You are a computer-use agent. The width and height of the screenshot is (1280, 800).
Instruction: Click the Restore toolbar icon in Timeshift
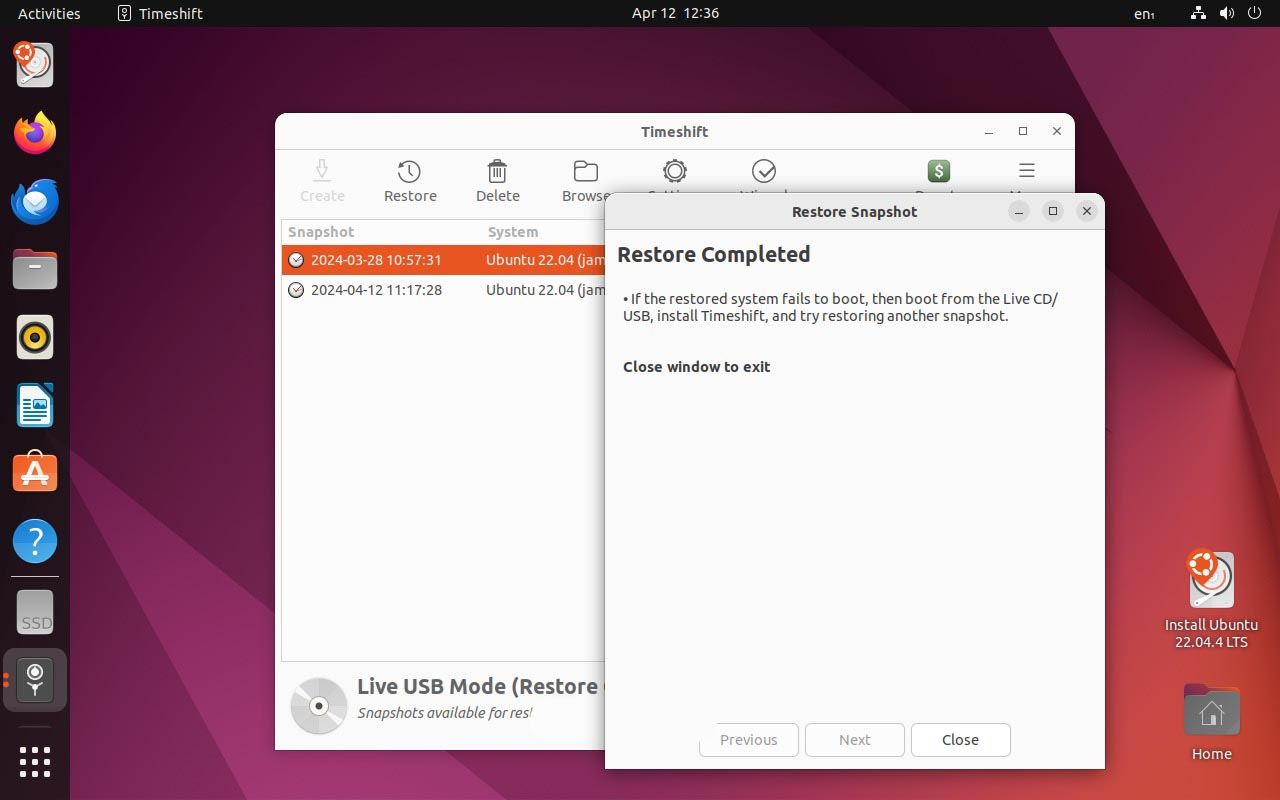(409, 172)
